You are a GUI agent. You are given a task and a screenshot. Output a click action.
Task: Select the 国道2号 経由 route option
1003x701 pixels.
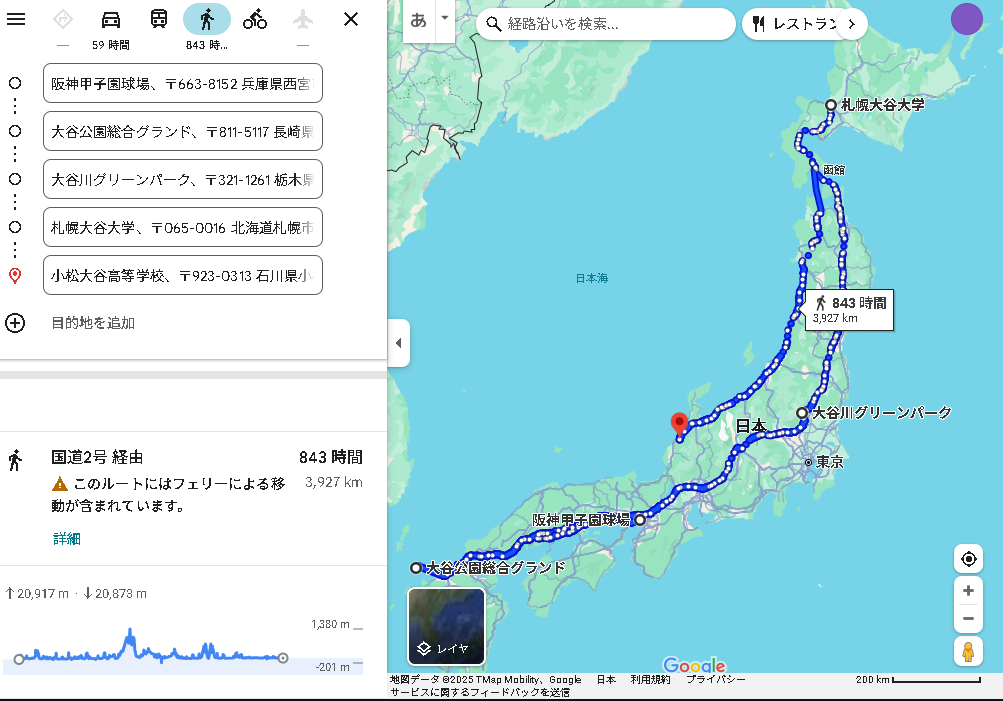coord(193,498)
